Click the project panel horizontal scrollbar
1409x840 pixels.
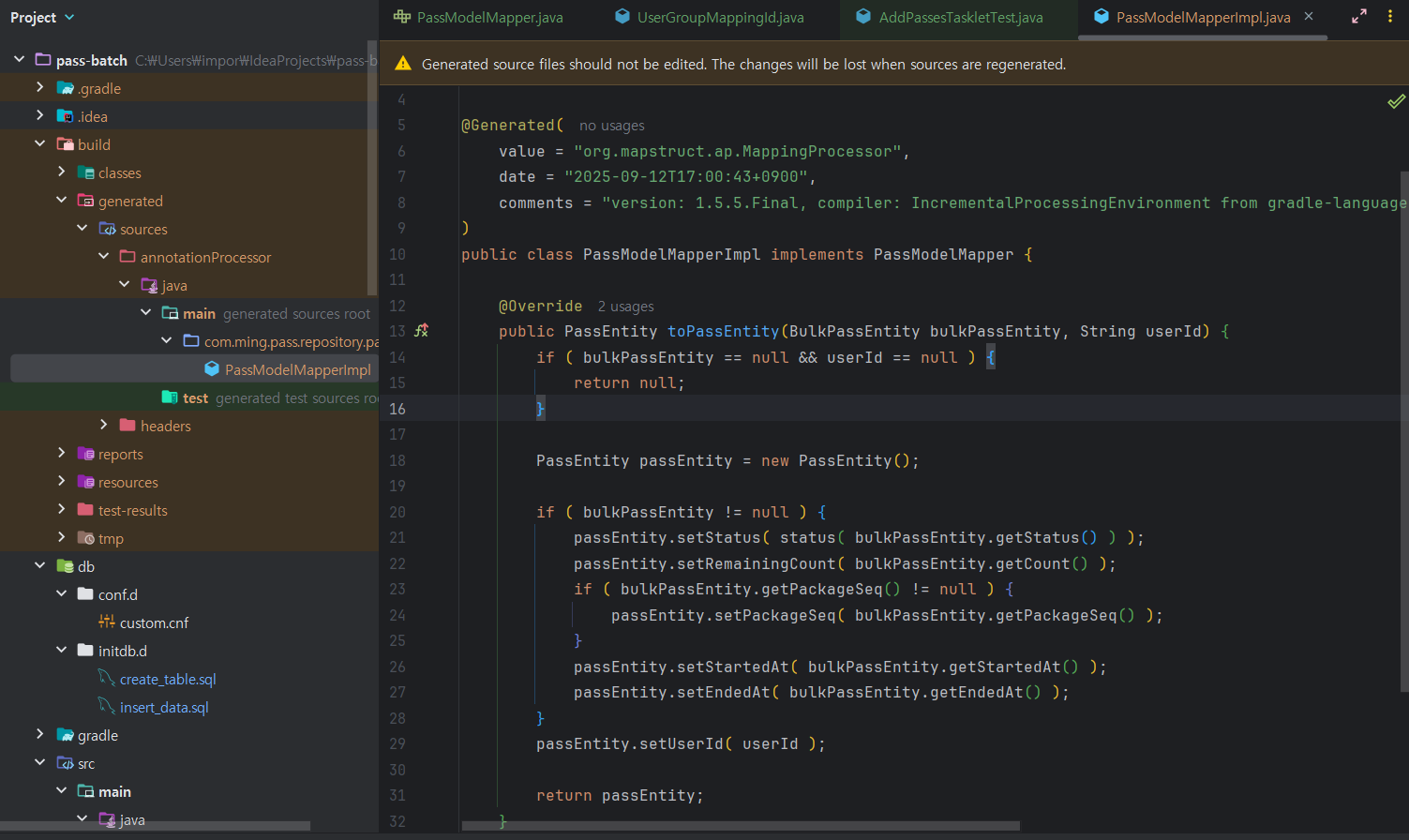coord(156,826)
